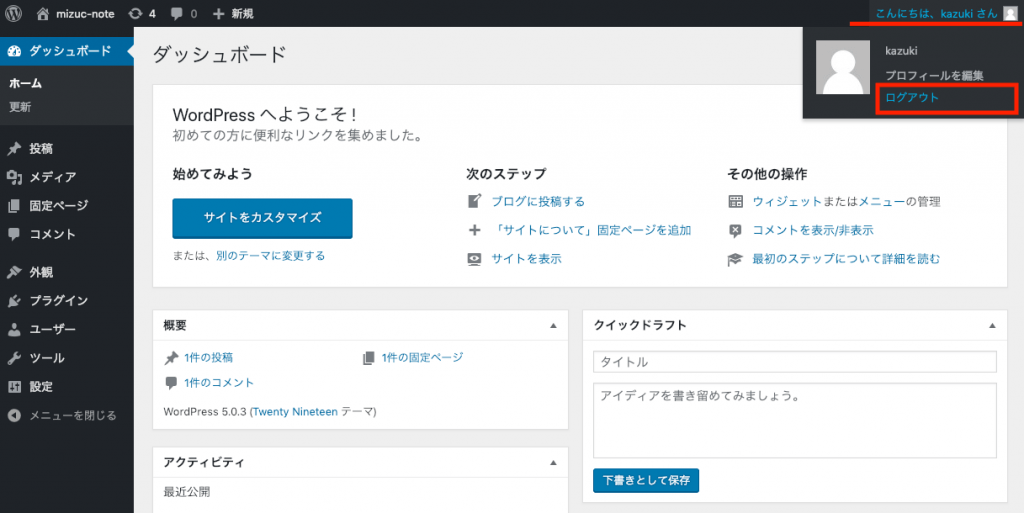Click the edit icon beside ブログに投稿する
Screen dimensions: 1024x513
click(475, 201)
